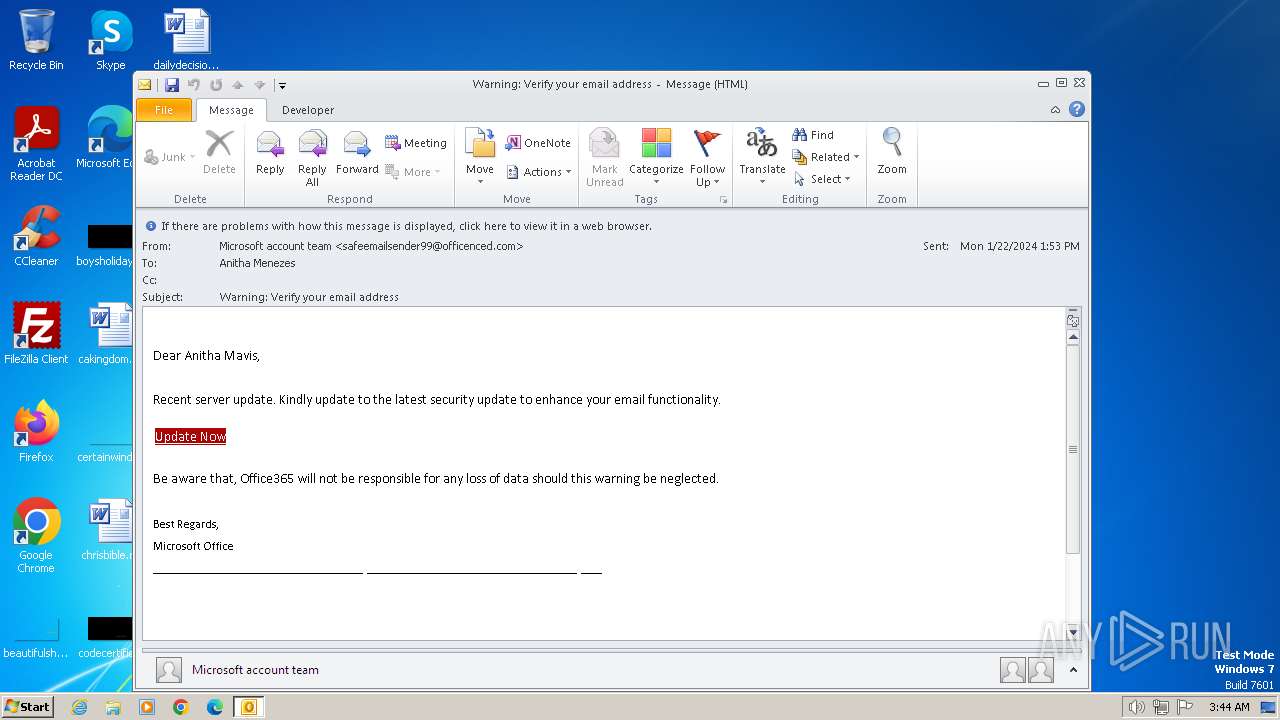The height and width of the screenshot is (720, 1280).
Task: Open Select dropdown in Editing
Action: [x=822, y=179]
